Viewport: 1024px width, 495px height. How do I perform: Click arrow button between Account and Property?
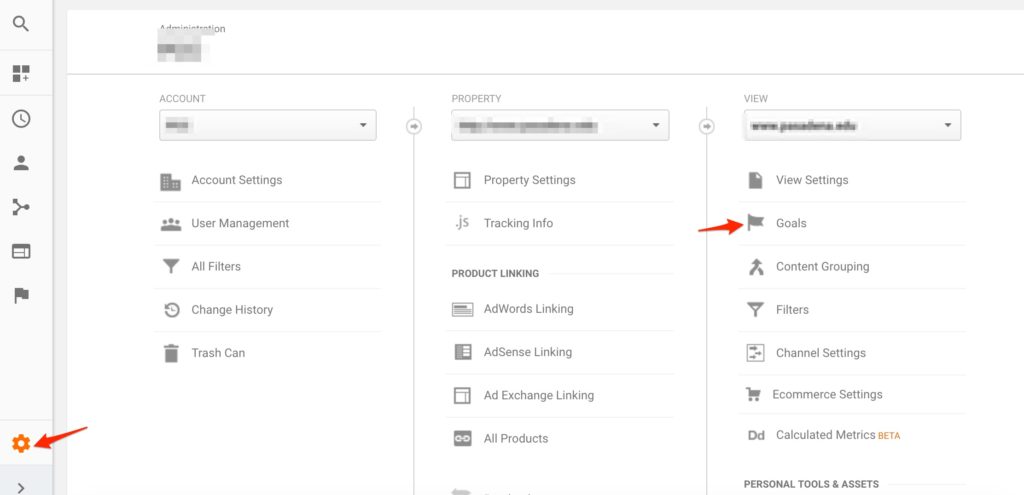414,126
